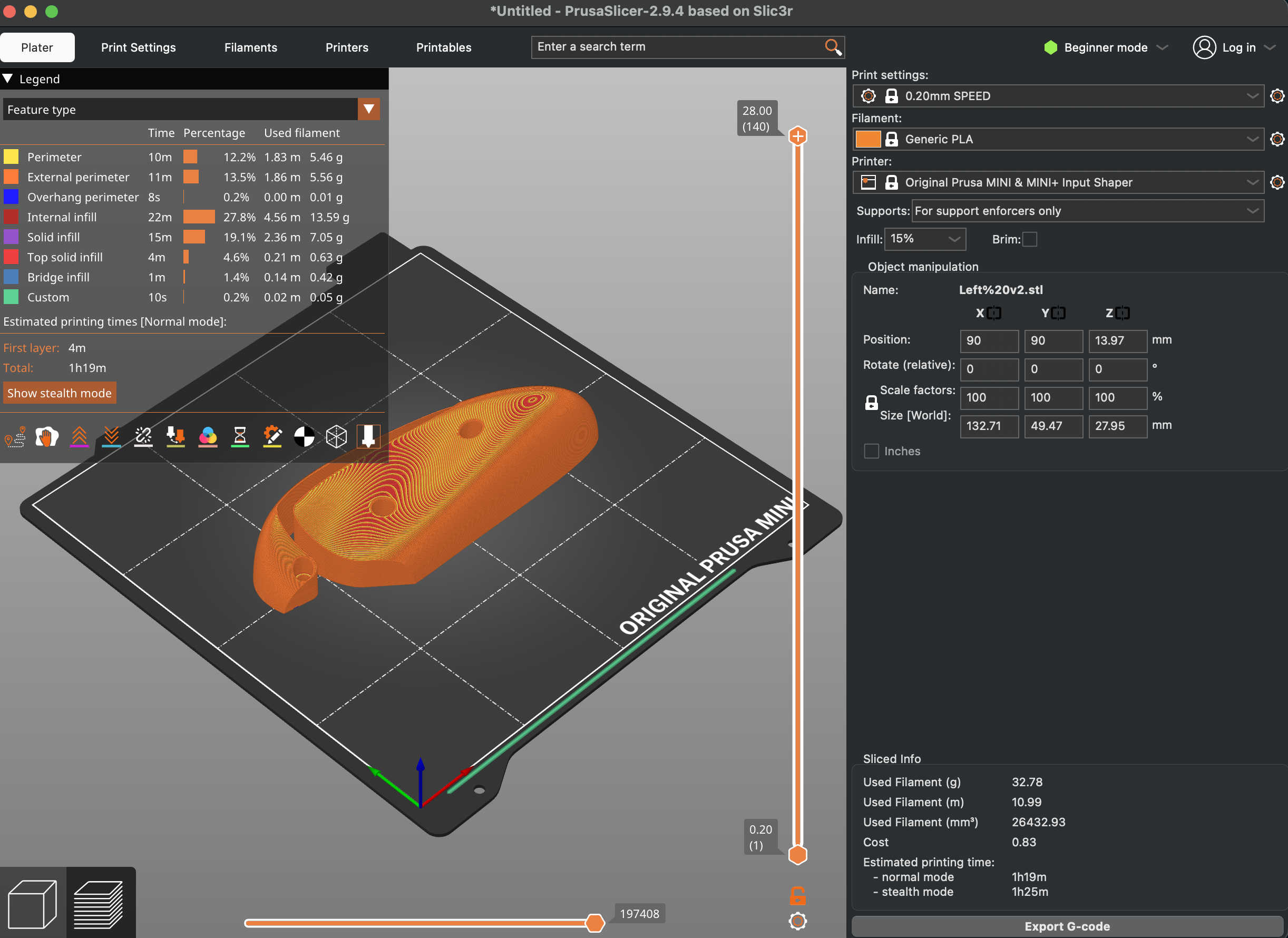Click Show stealth mode button
1288x938 pixels.
point(59,393)
